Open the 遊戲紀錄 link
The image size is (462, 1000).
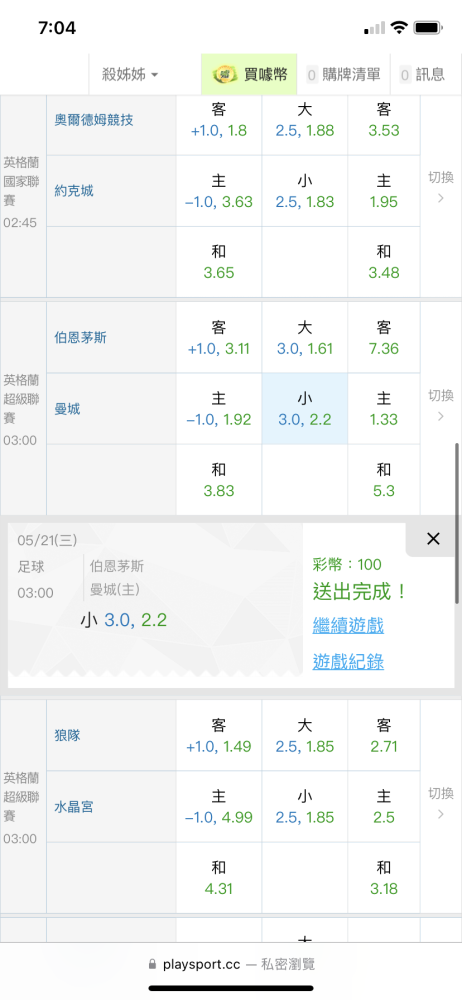(x=348, y=662)
